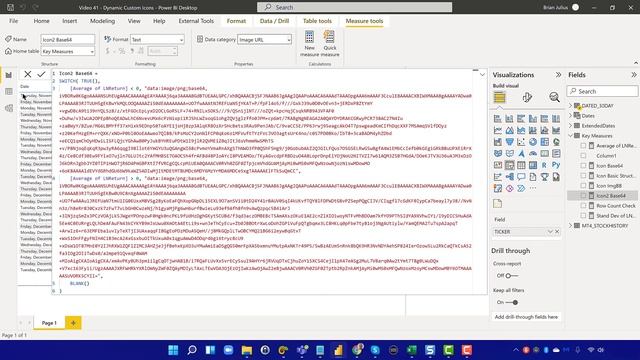Open Power BI from the taskbar
The image size is (640, 360).
(338, 350)
